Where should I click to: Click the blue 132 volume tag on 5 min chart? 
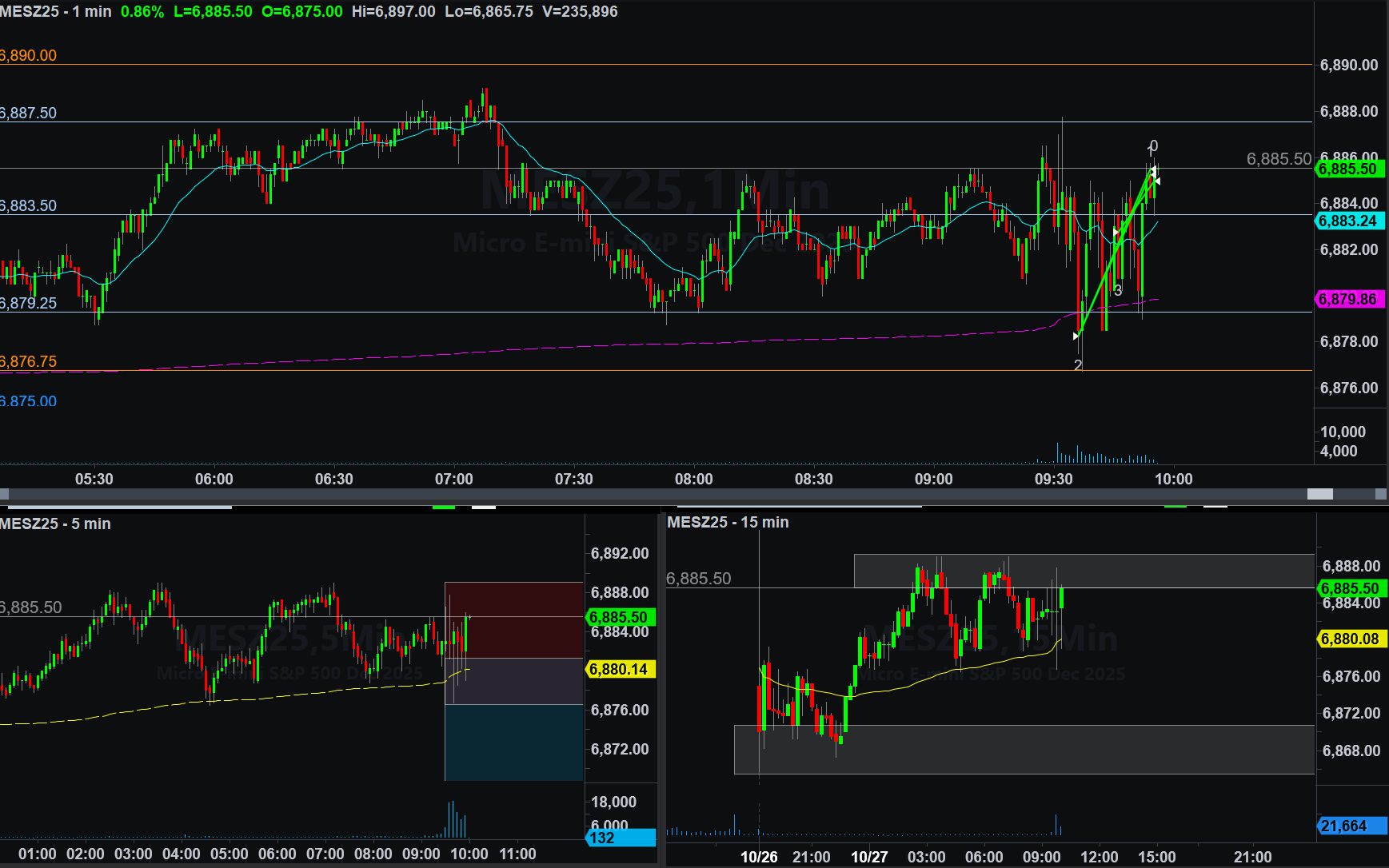(620, 838)
